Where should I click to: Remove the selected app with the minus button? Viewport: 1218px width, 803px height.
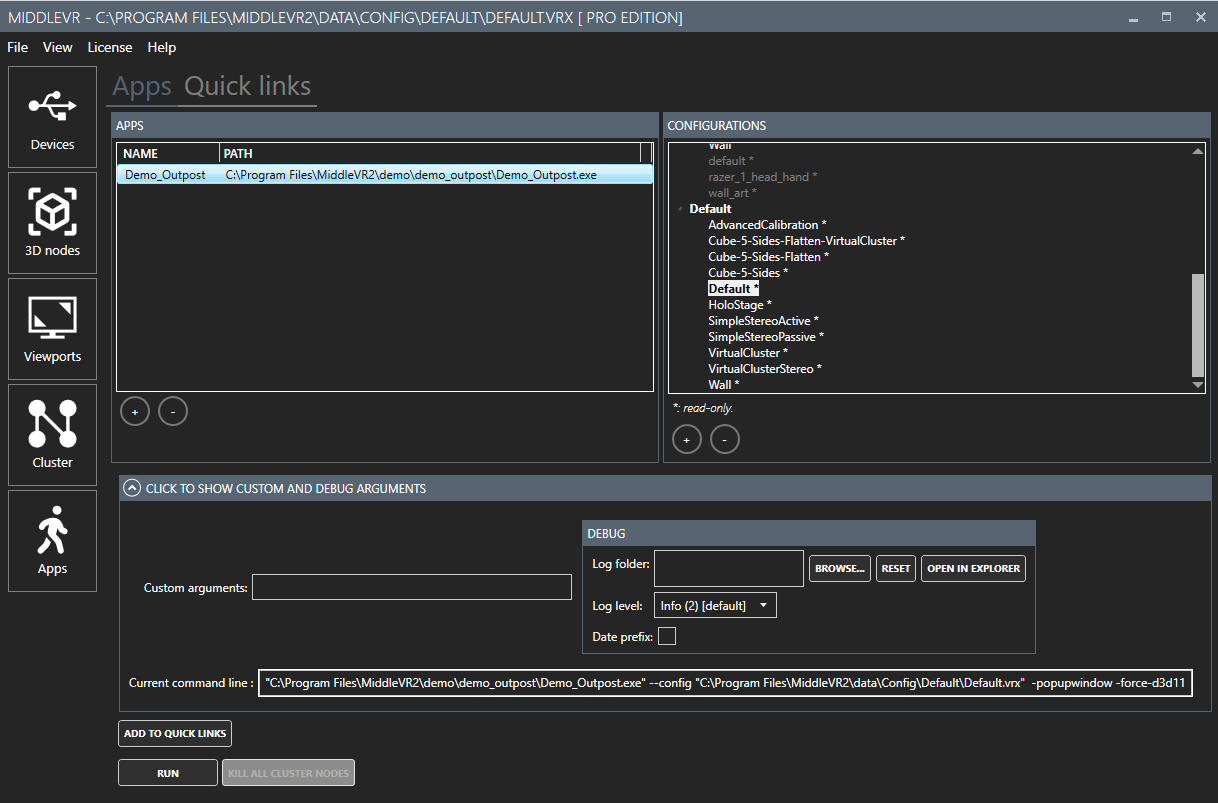pos(173,411)
